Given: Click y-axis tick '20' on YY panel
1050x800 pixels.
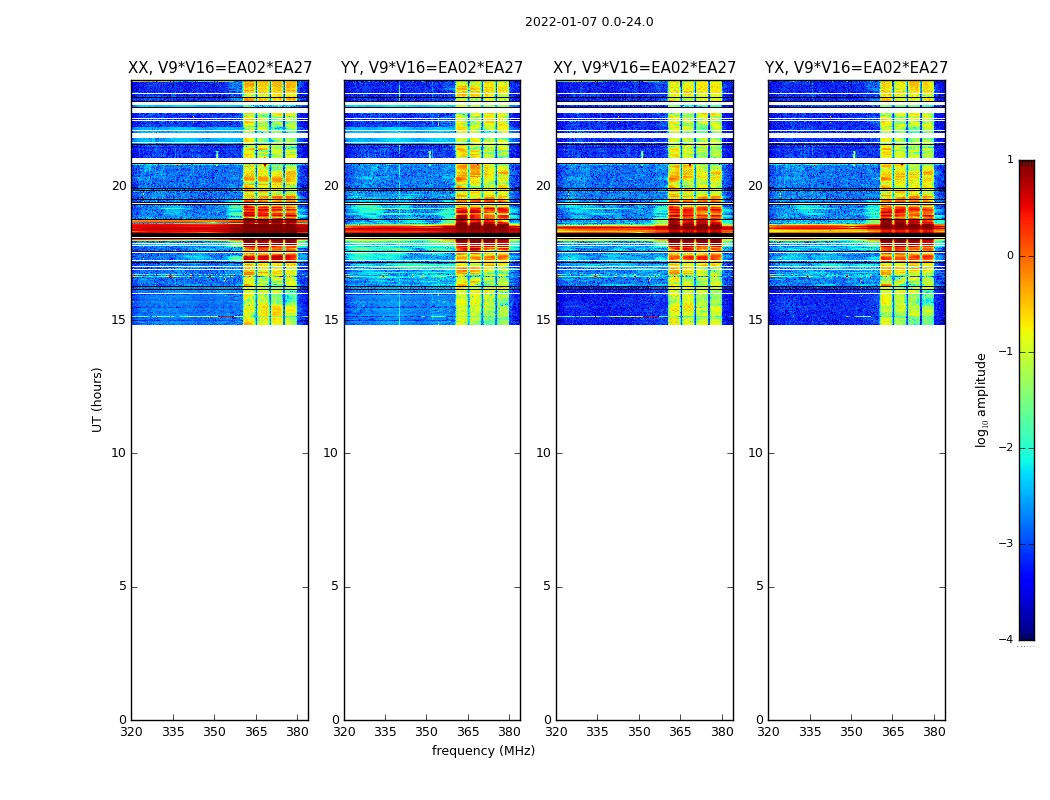Looking at the screenshot, I should [331, 185].
